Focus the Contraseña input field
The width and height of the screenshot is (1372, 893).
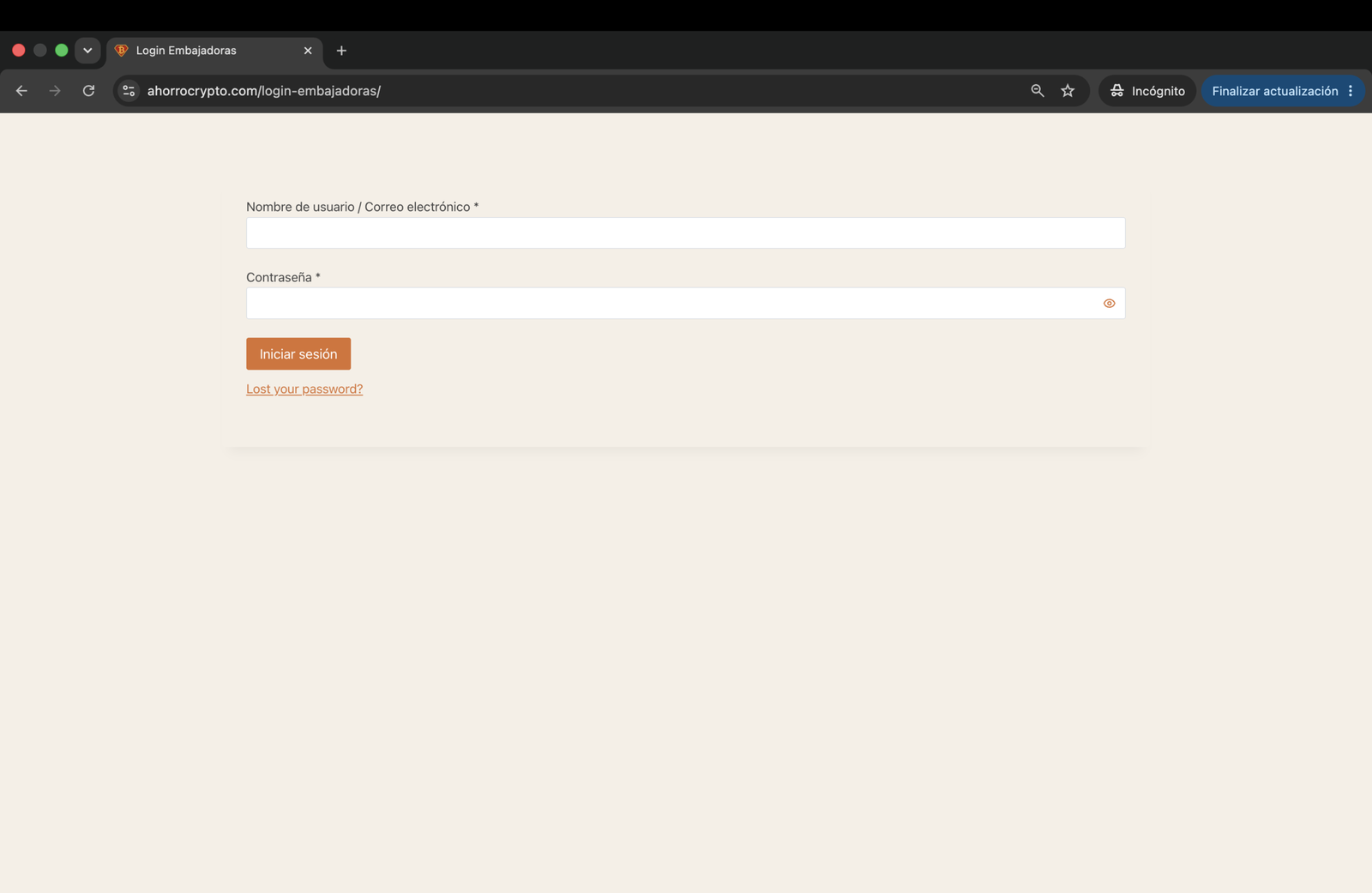[x=685, y=303]
